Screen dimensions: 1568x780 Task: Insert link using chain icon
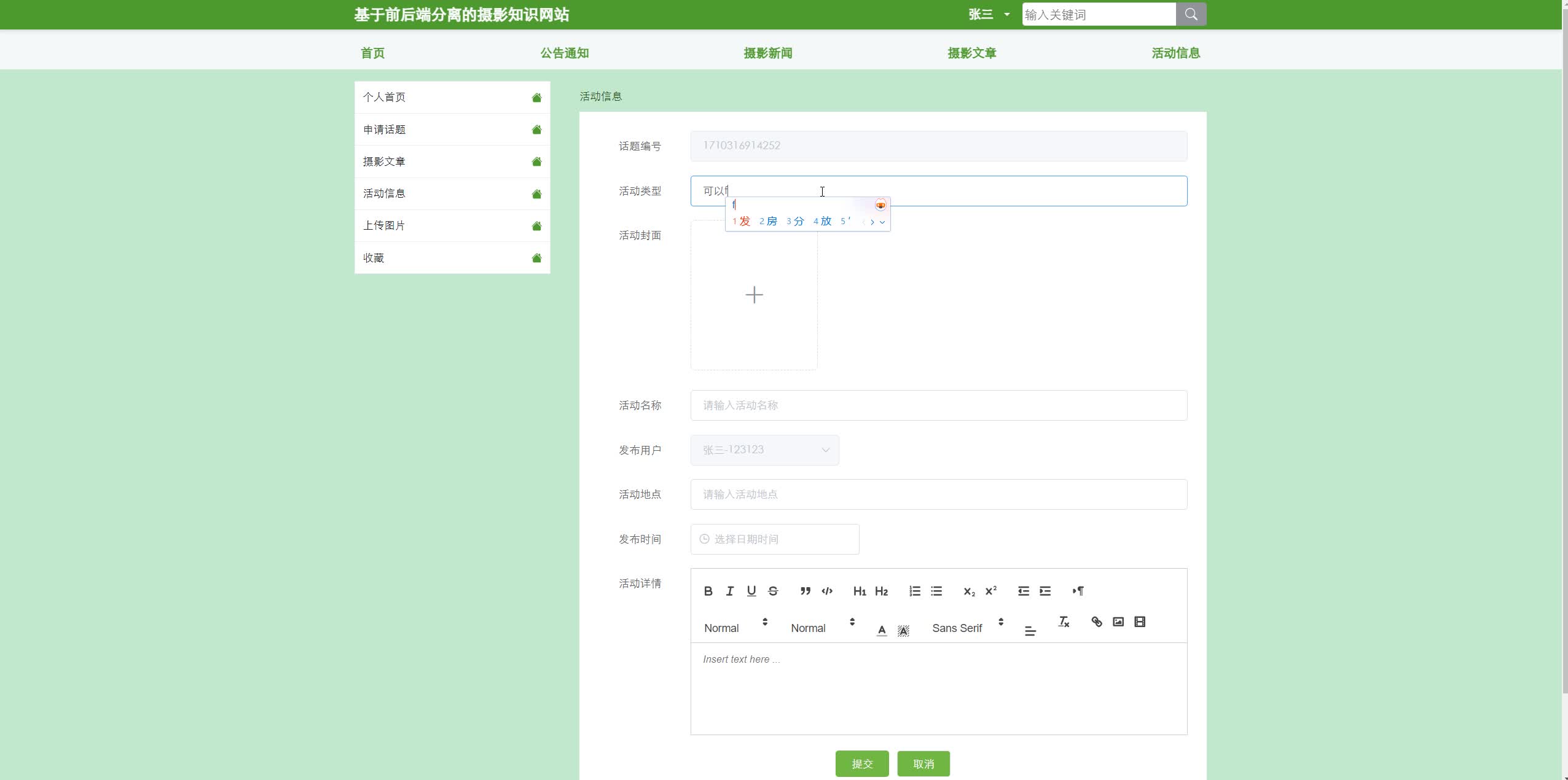point(1096,622)
